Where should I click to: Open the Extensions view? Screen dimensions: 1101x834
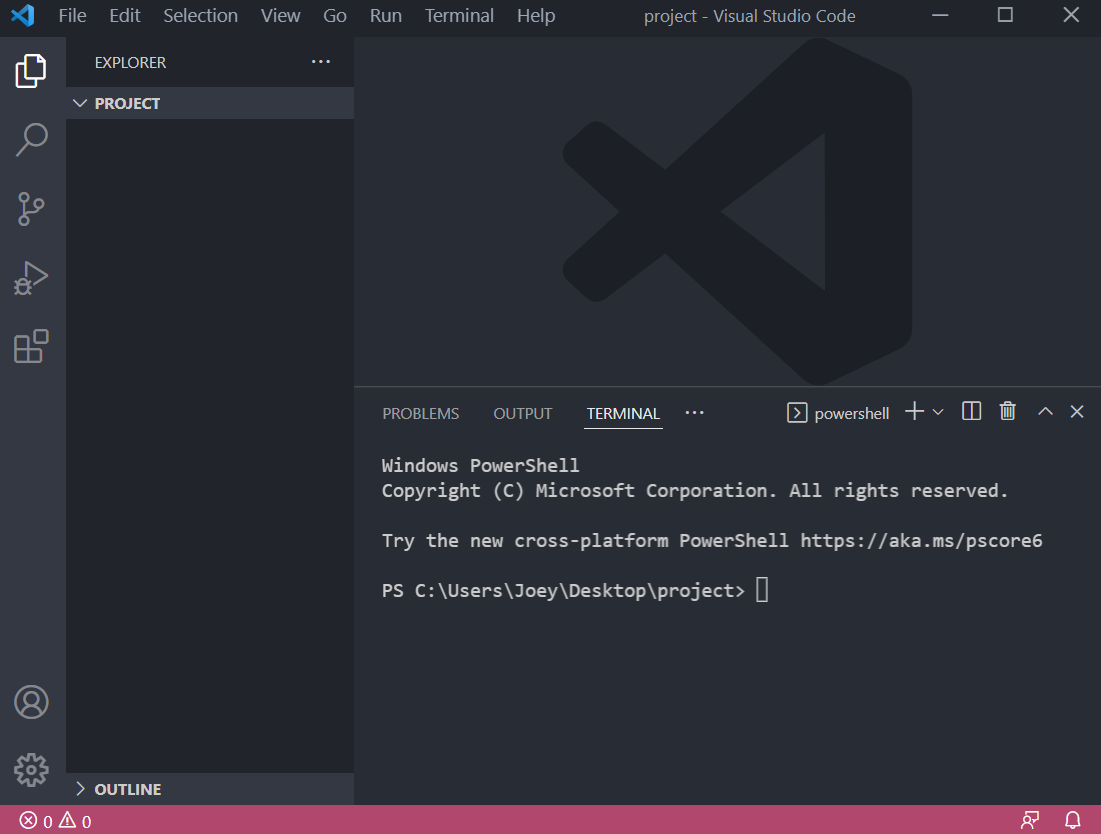[31, 346]
